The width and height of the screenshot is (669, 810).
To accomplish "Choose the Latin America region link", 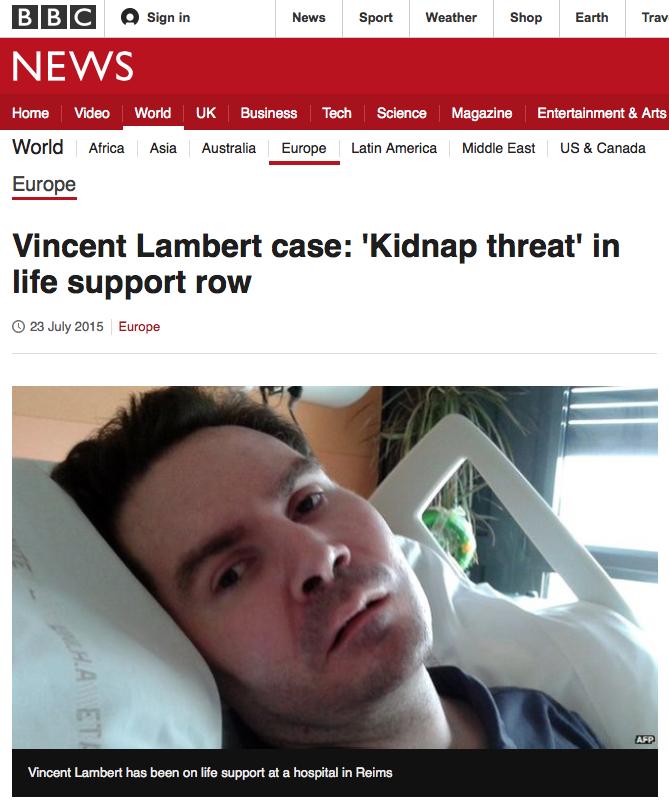I will coord(394,148).
